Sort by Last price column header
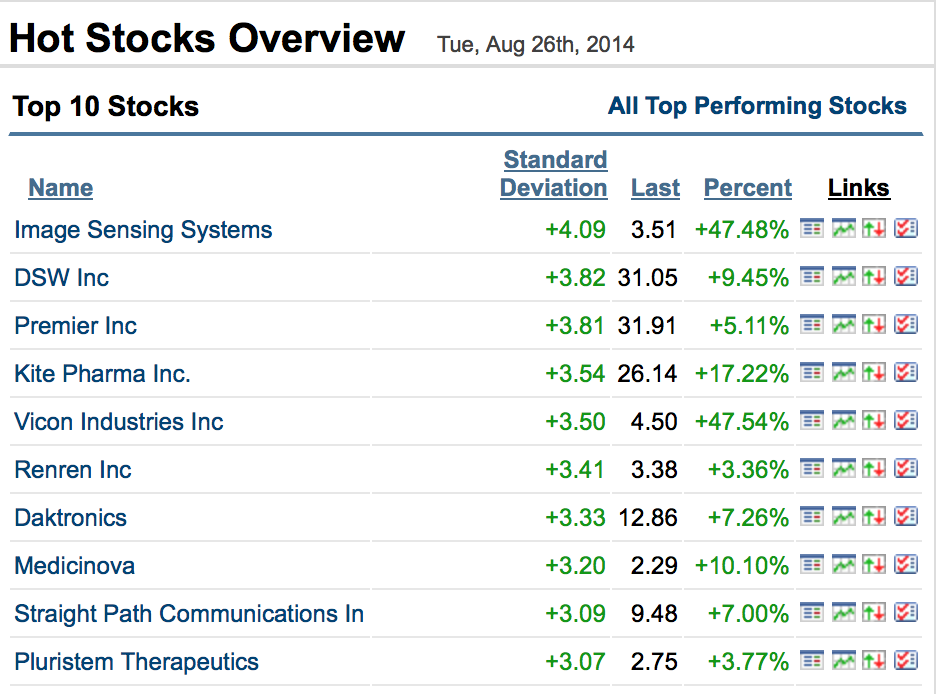 pyautogui.click(x=655, y=188)
